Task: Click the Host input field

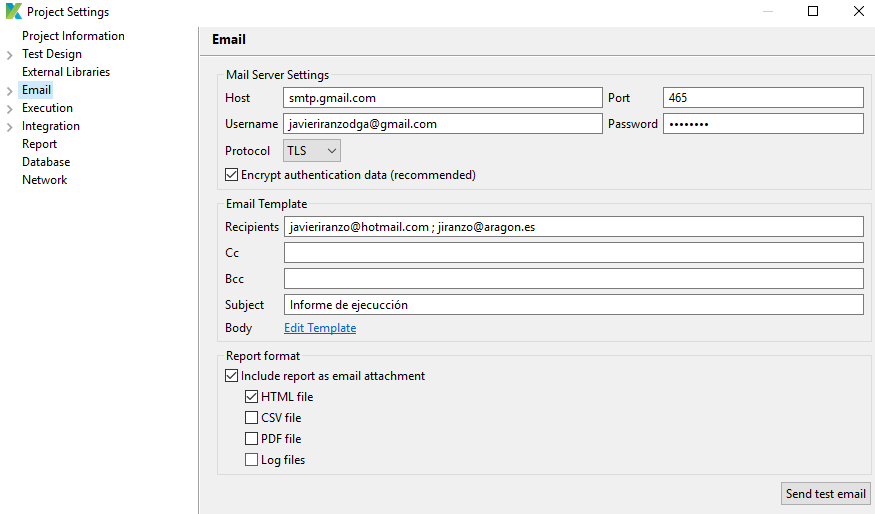Action: pyautogui.click(x=442, y=98)
